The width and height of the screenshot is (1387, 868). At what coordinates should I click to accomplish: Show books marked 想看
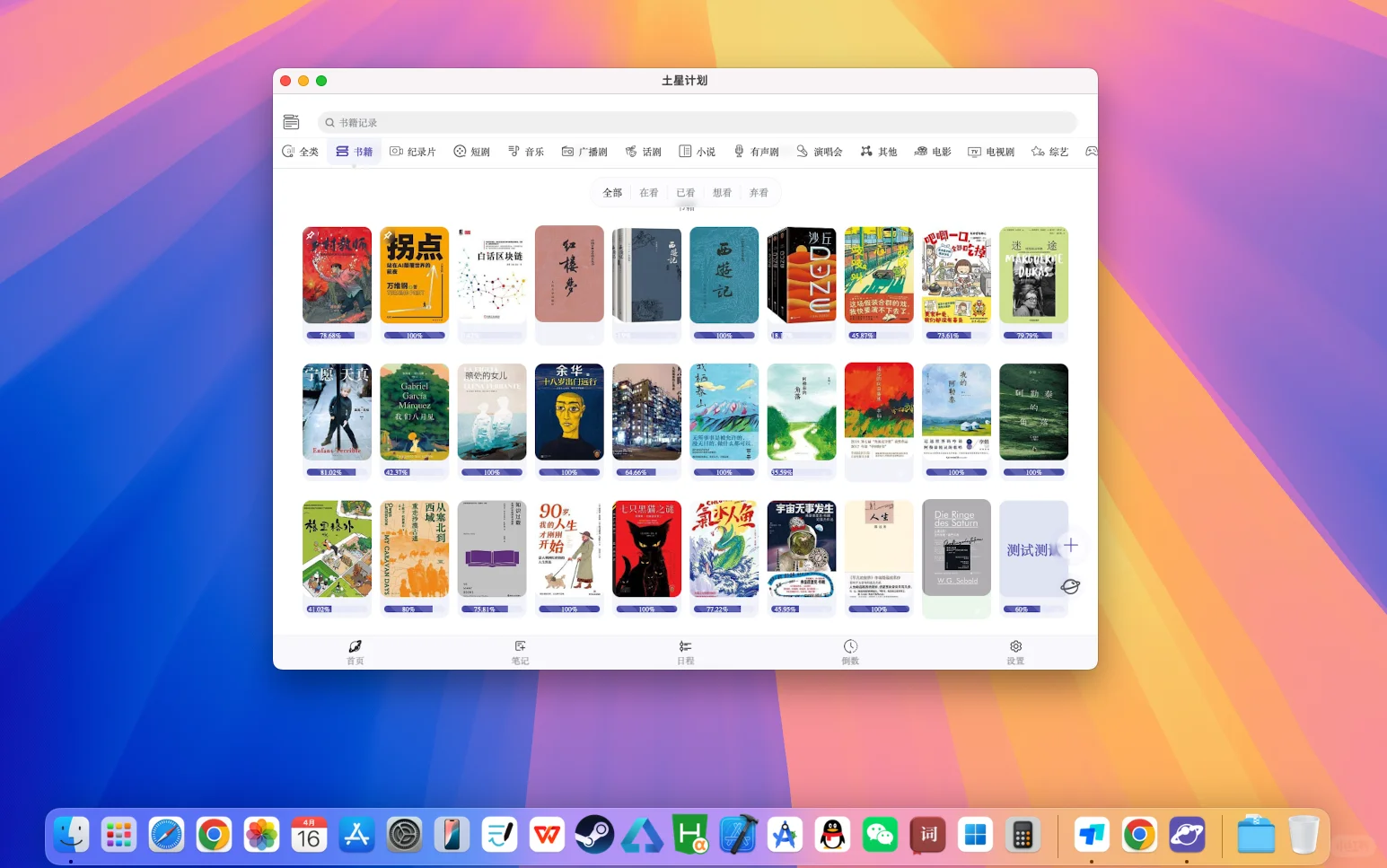pos(723,193)
